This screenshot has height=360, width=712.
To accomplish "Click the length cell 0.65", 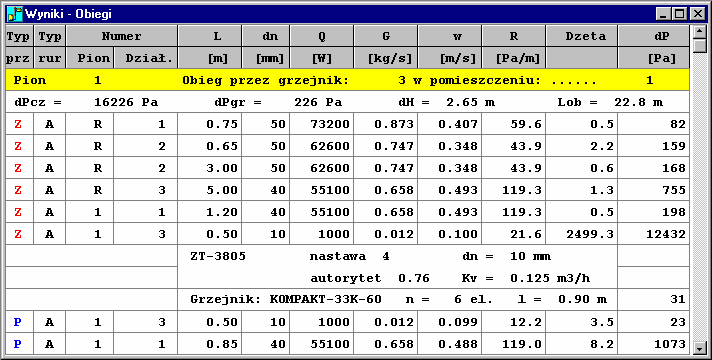I will coord(209,146).
